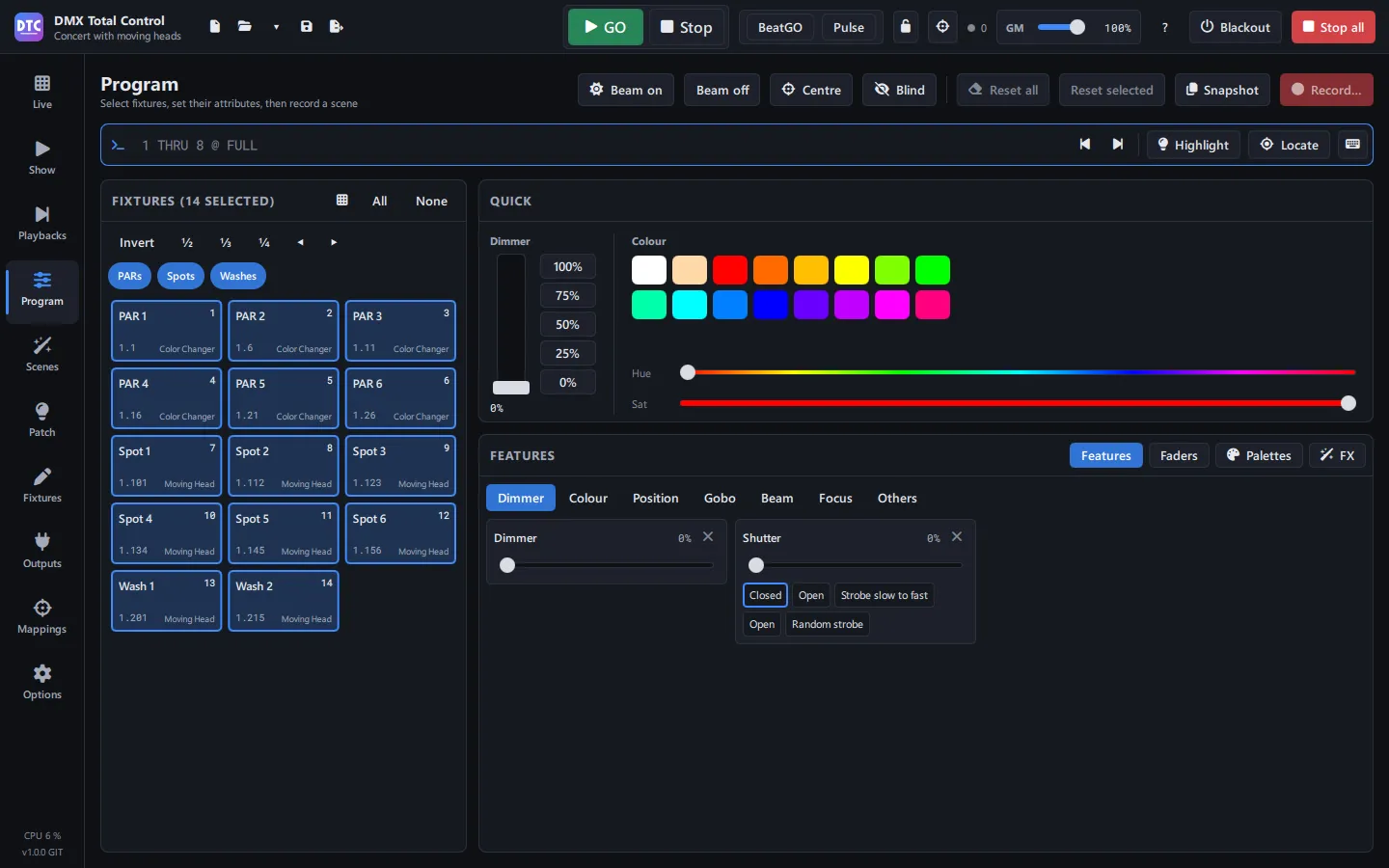Navigate to the Fixtures page
Viewport: 1389px width, 868px height.
(x=42, y=485)
